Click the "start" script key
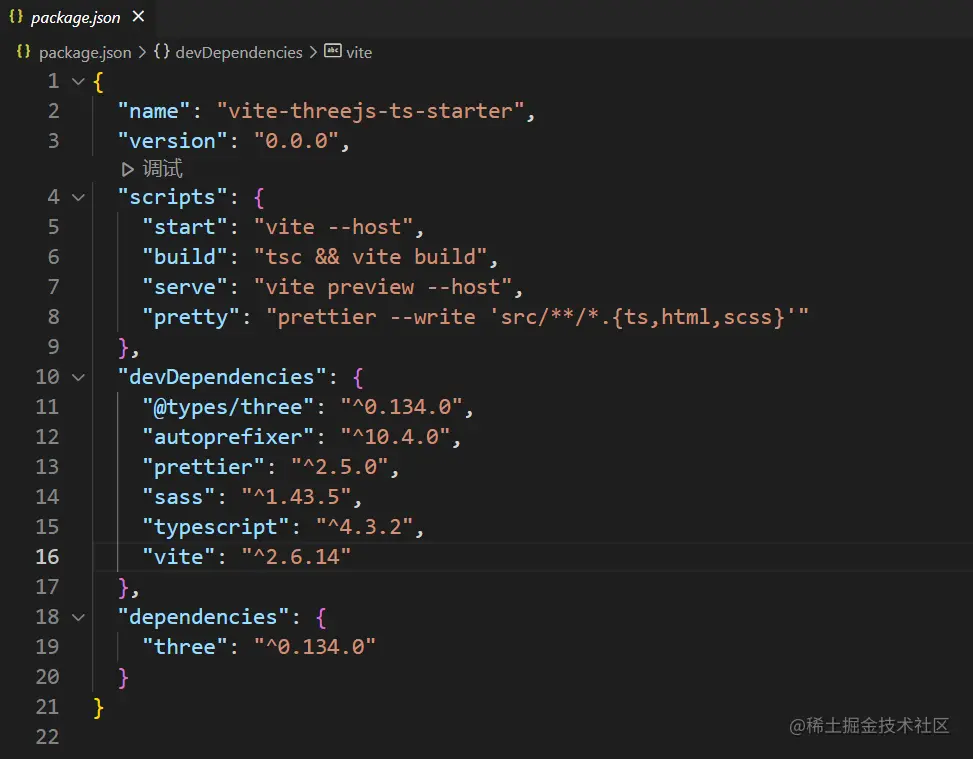The width and height of the screenshot is (973, 759). (x=185, y=227)
